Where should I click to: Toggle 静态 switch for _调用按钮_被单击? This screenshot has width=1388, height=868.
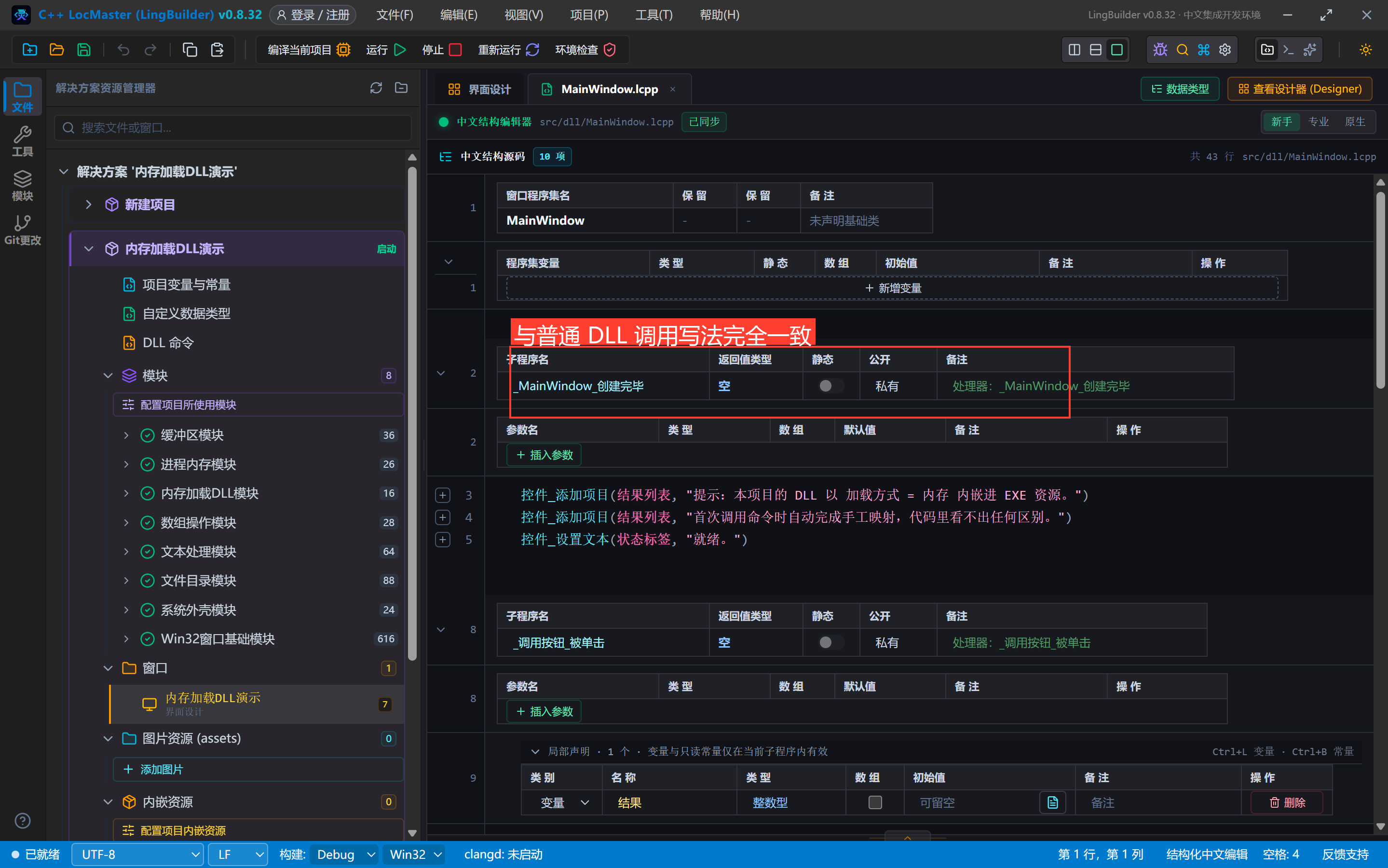[830, 642]
